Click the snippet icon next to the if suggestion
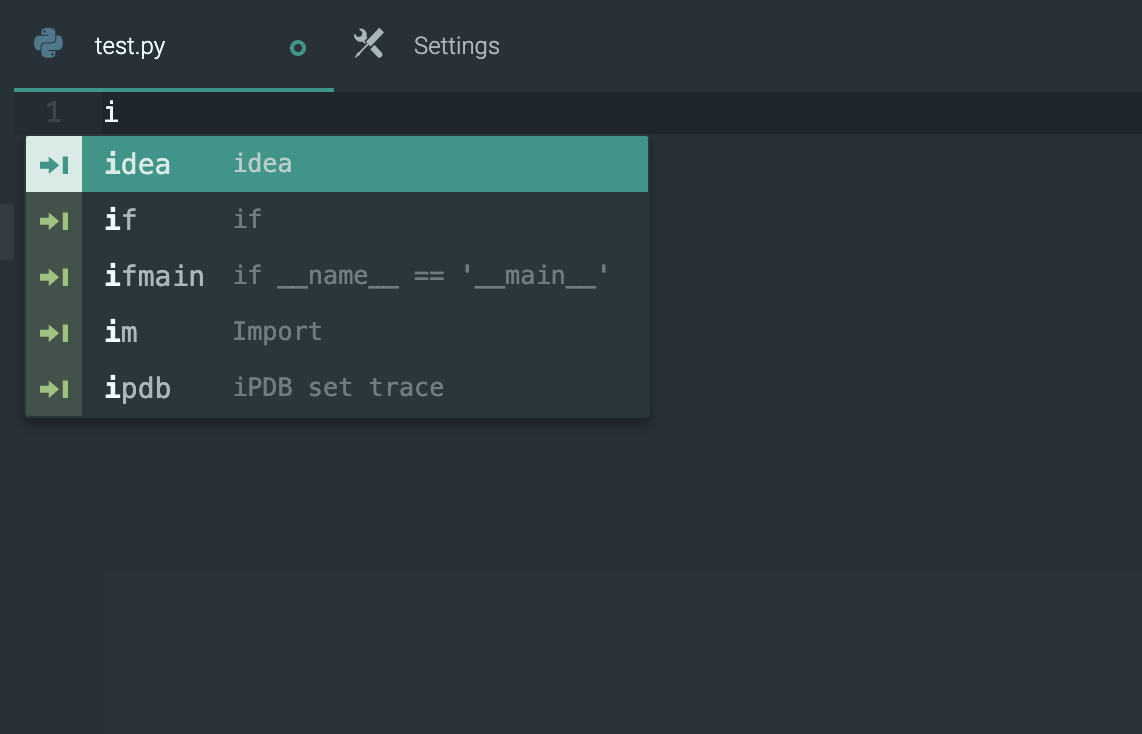This screenshot has height=734, width=1142. click(54, 220)
